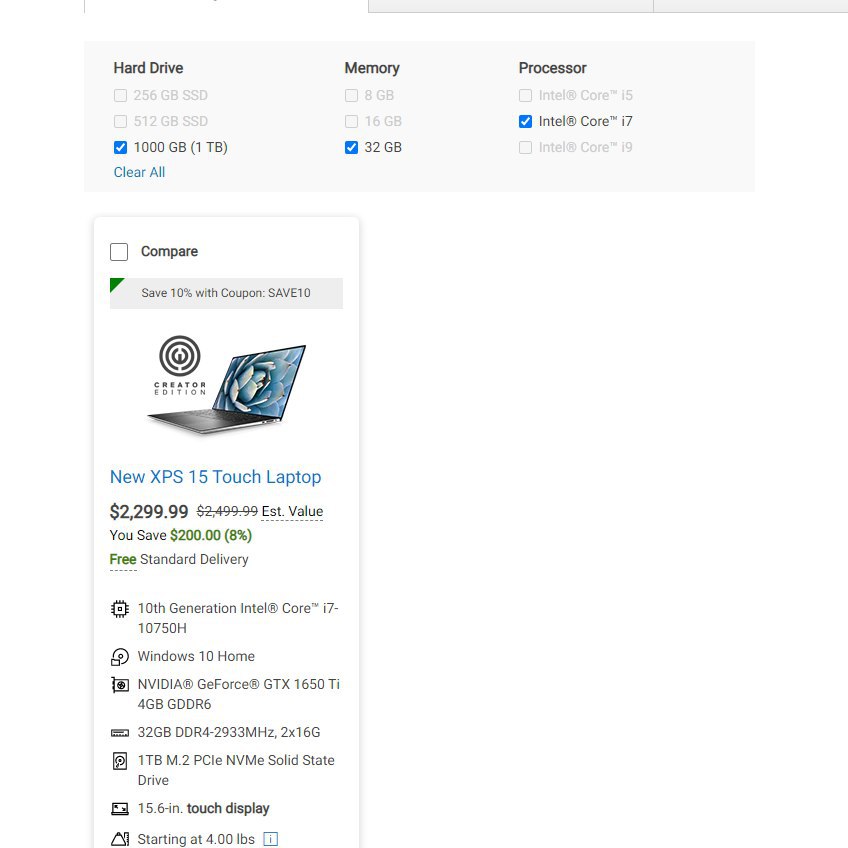848x848 pixels.
Task: Click the Processor filter heading
Action: tap(552, 68)
